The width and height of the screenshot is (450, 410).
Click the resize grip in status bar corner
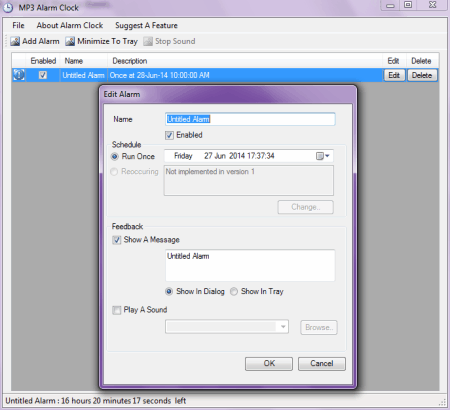(x=442, y=403)
